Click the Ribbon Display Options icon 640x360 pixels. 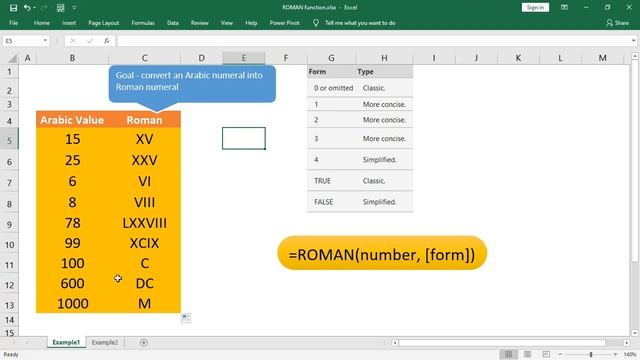click(x=564, y=7)
